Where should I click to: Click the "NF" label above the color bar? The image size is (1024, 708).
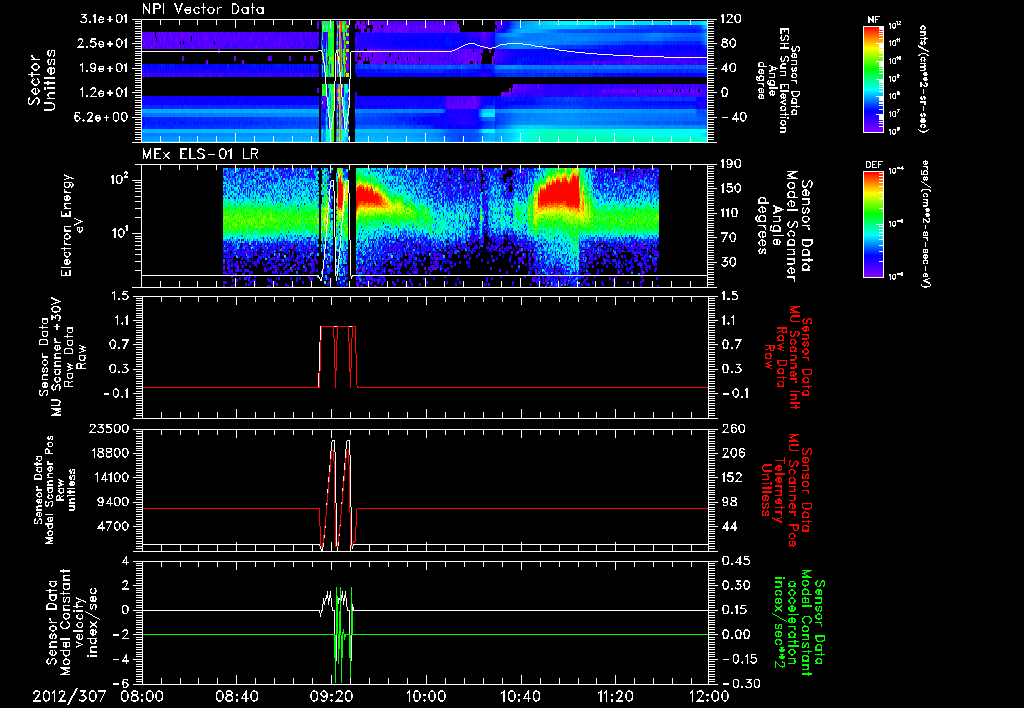click(873, 20)
